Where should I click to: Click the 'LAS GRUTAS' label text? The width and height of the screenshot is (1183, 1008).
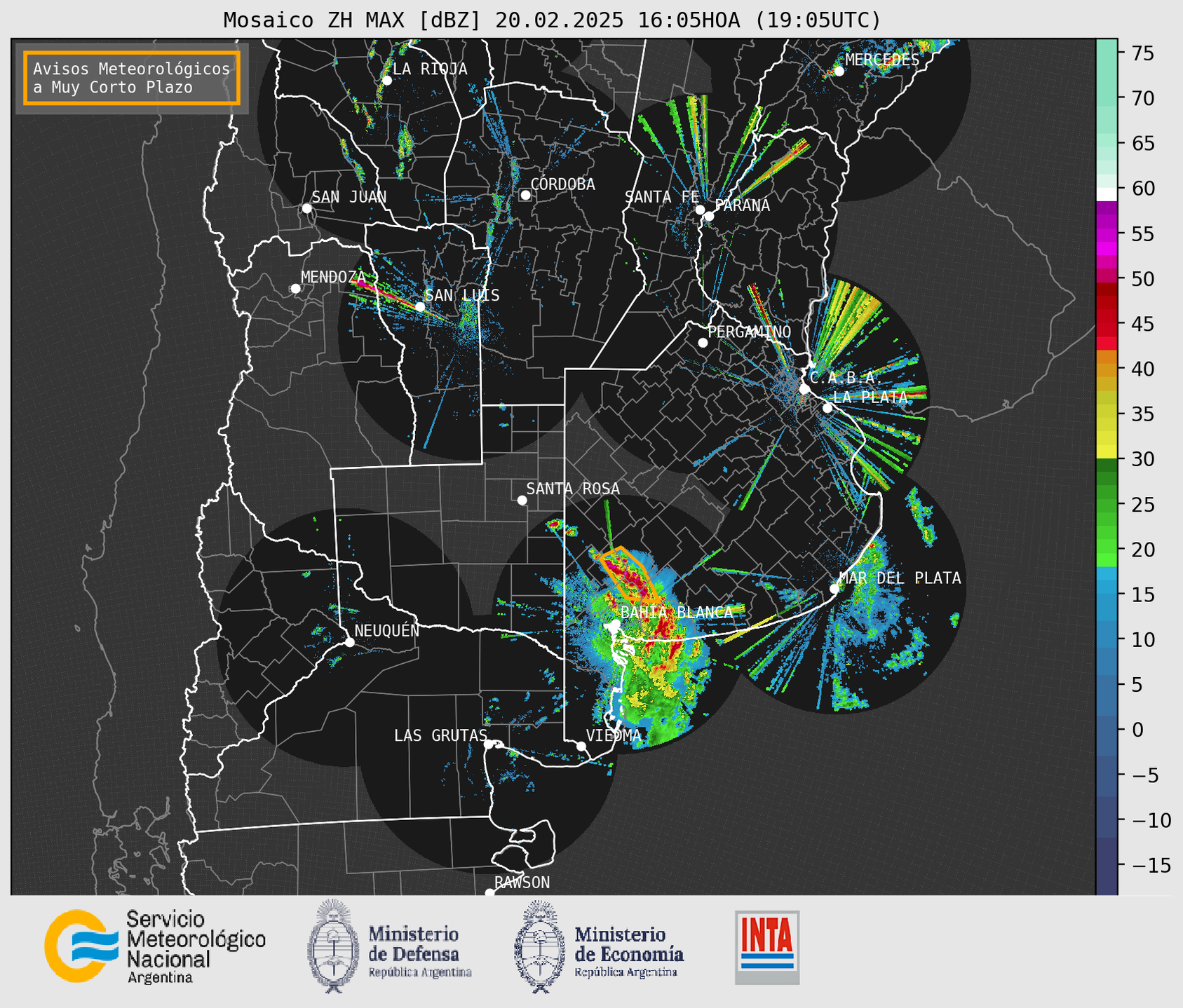point(440,735)
